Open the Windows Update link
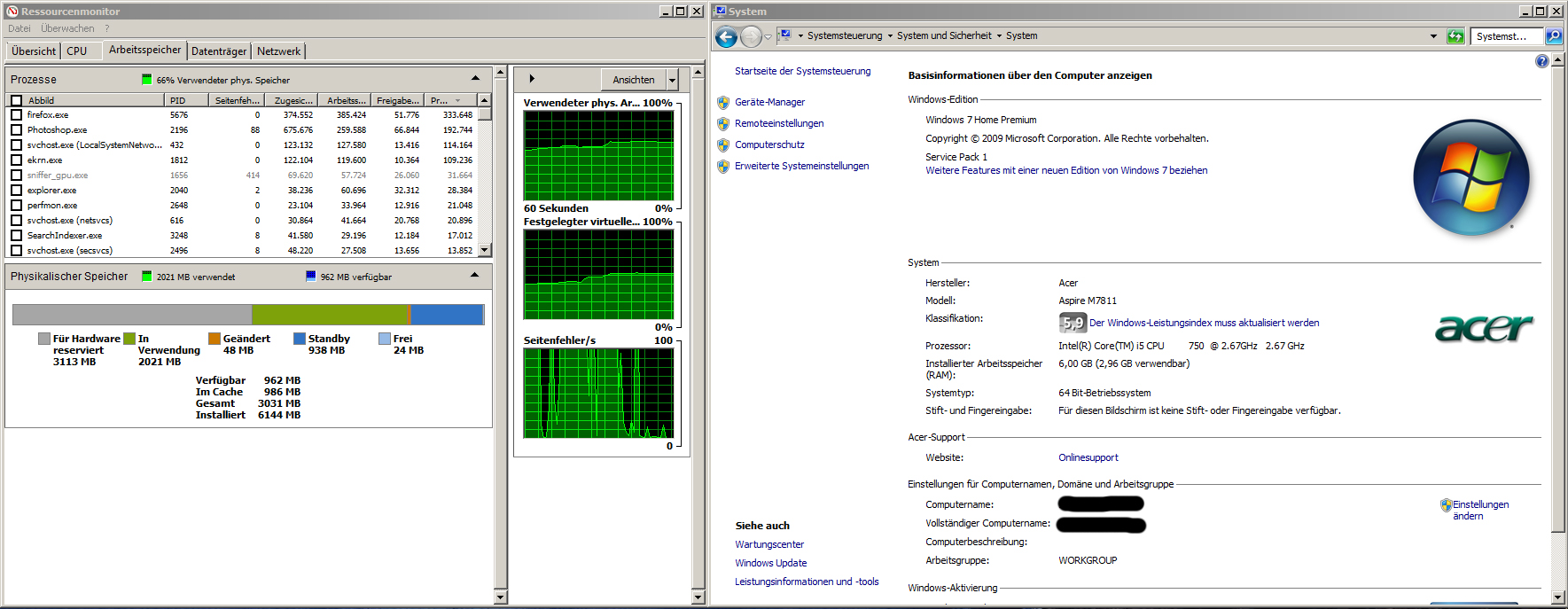 [770, 564]
